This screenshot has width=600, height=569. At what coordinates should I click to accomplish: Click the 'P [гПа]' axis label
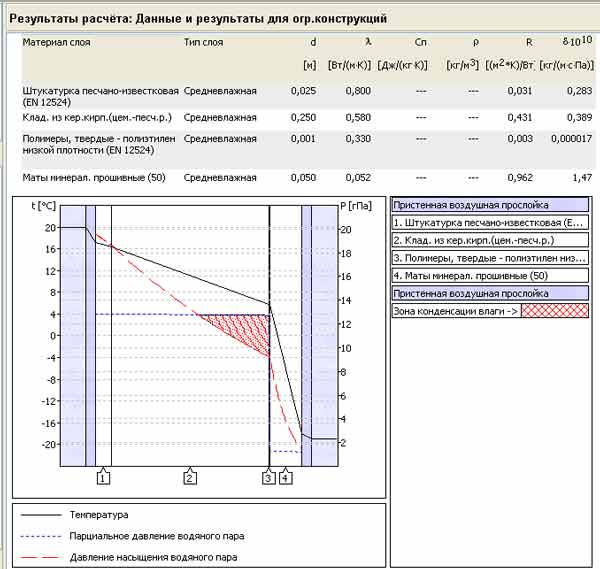click(356, 206)
